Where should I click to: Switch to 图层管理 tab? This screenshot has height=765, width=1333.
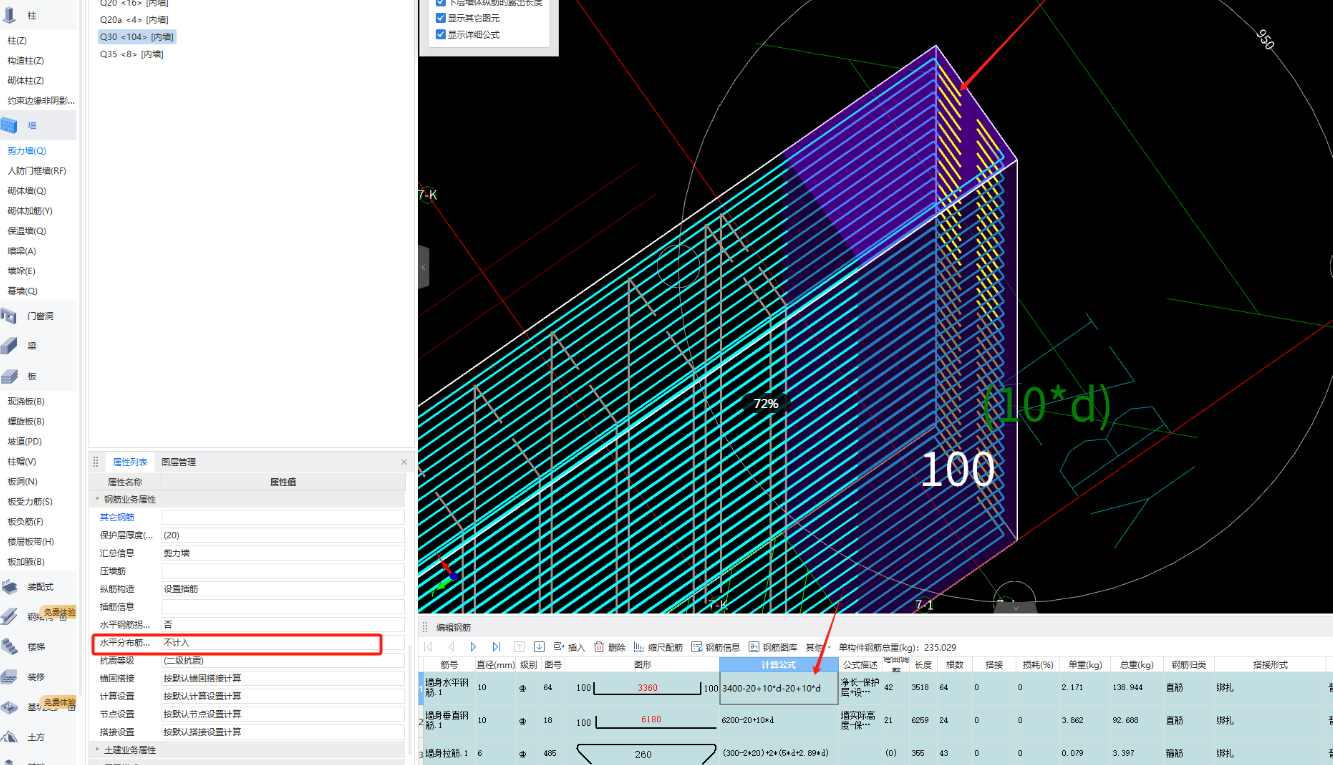coord(179,462)
